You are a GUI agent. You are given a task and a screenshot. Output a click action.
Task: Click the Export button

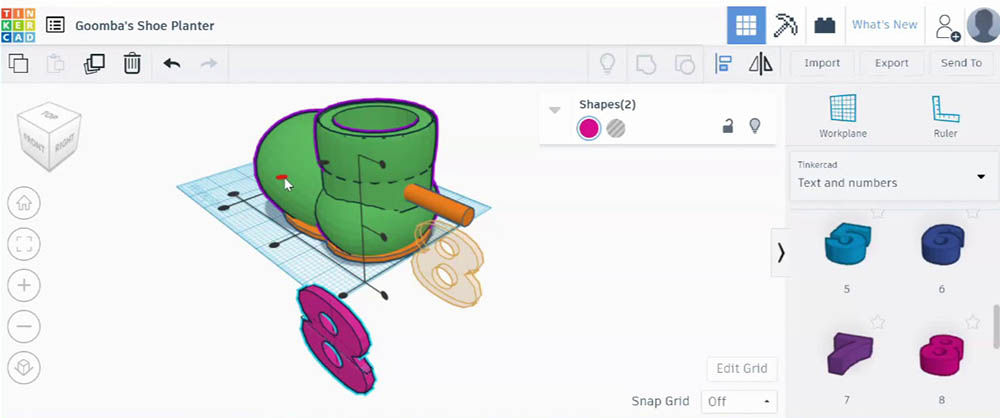point(891,63)
